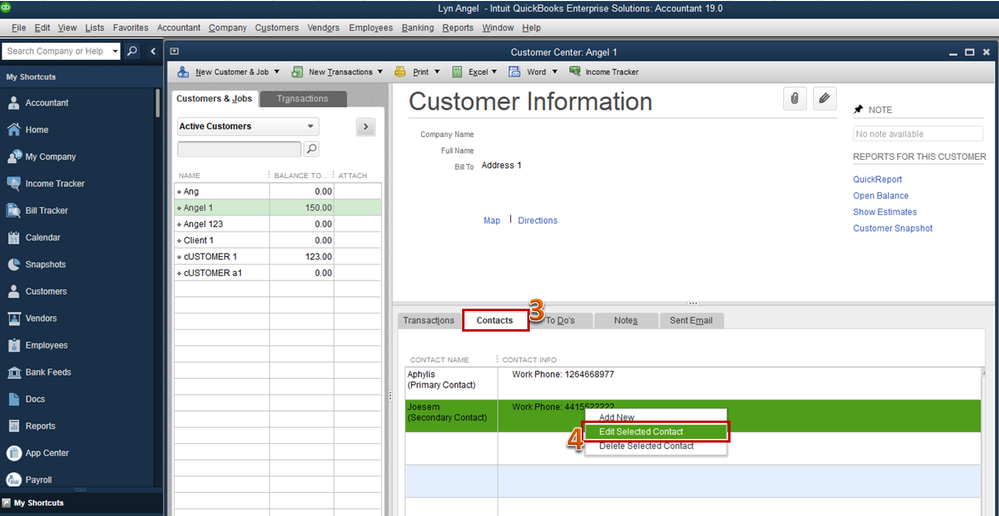Select the Aphylis primary contact row
The height and width of the screenshot is (516, 999).
693,383
